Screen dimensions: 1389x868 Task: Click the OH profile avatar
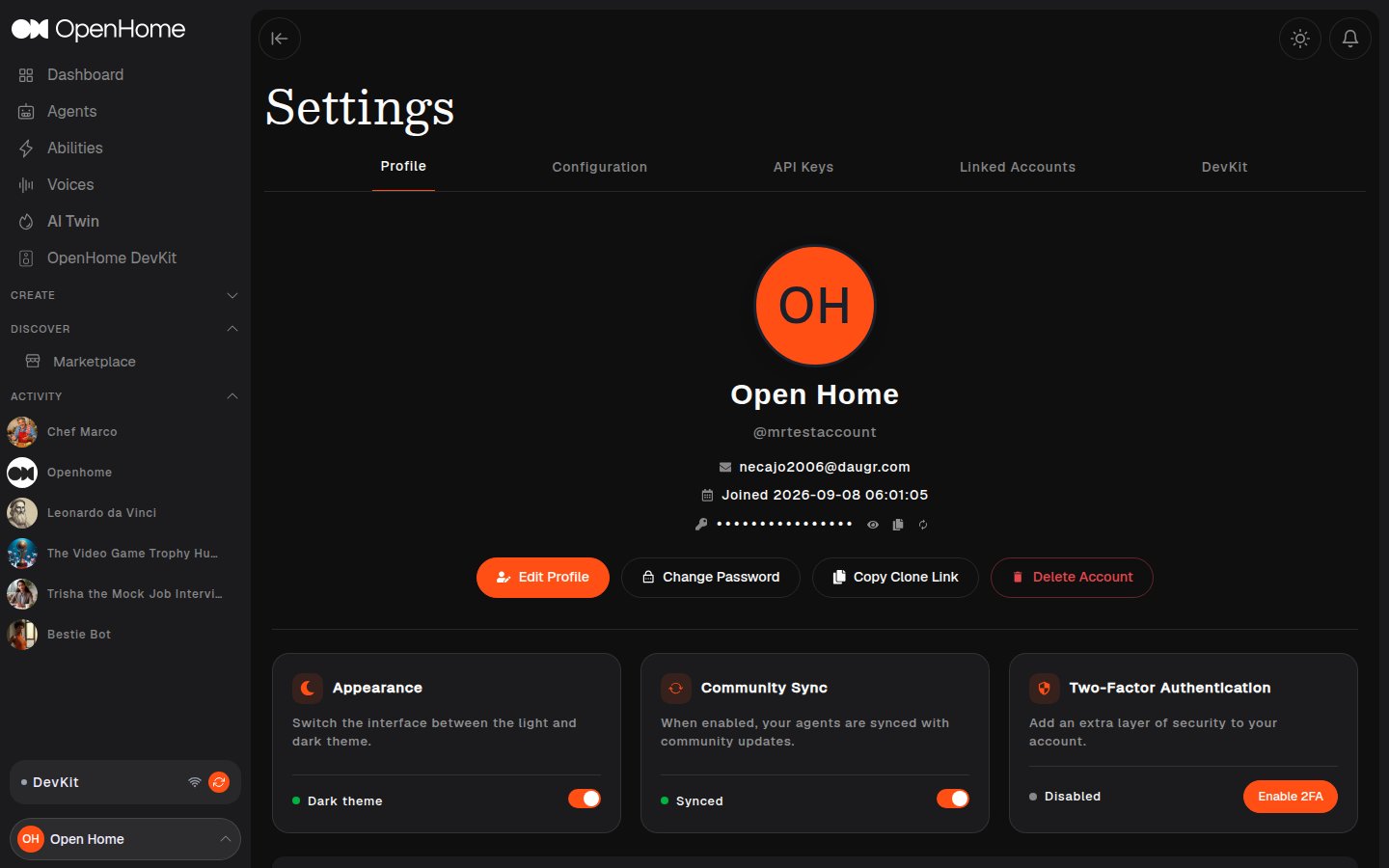(815, 306)
